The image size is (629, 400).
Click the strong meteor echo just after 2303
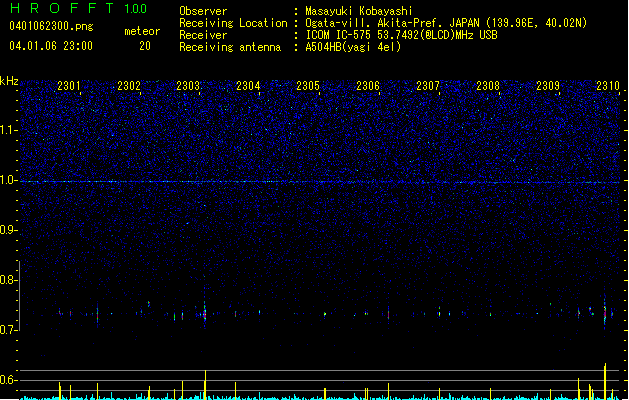pyautogui.click(x=205, y=312)
